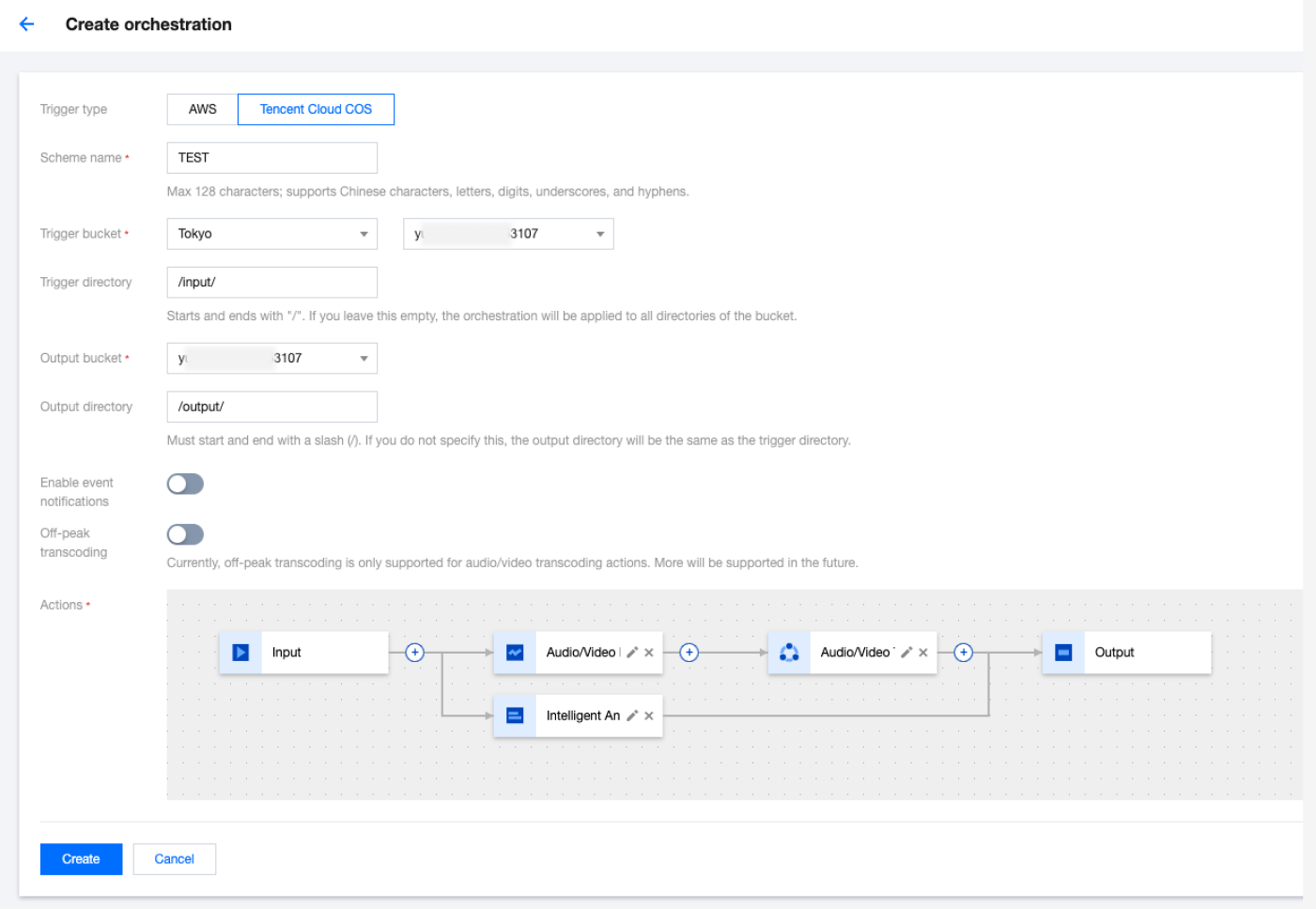Remove the Intelligent Analysis node
Viewport: 1316px width, 909px height.
pos(649,716)
